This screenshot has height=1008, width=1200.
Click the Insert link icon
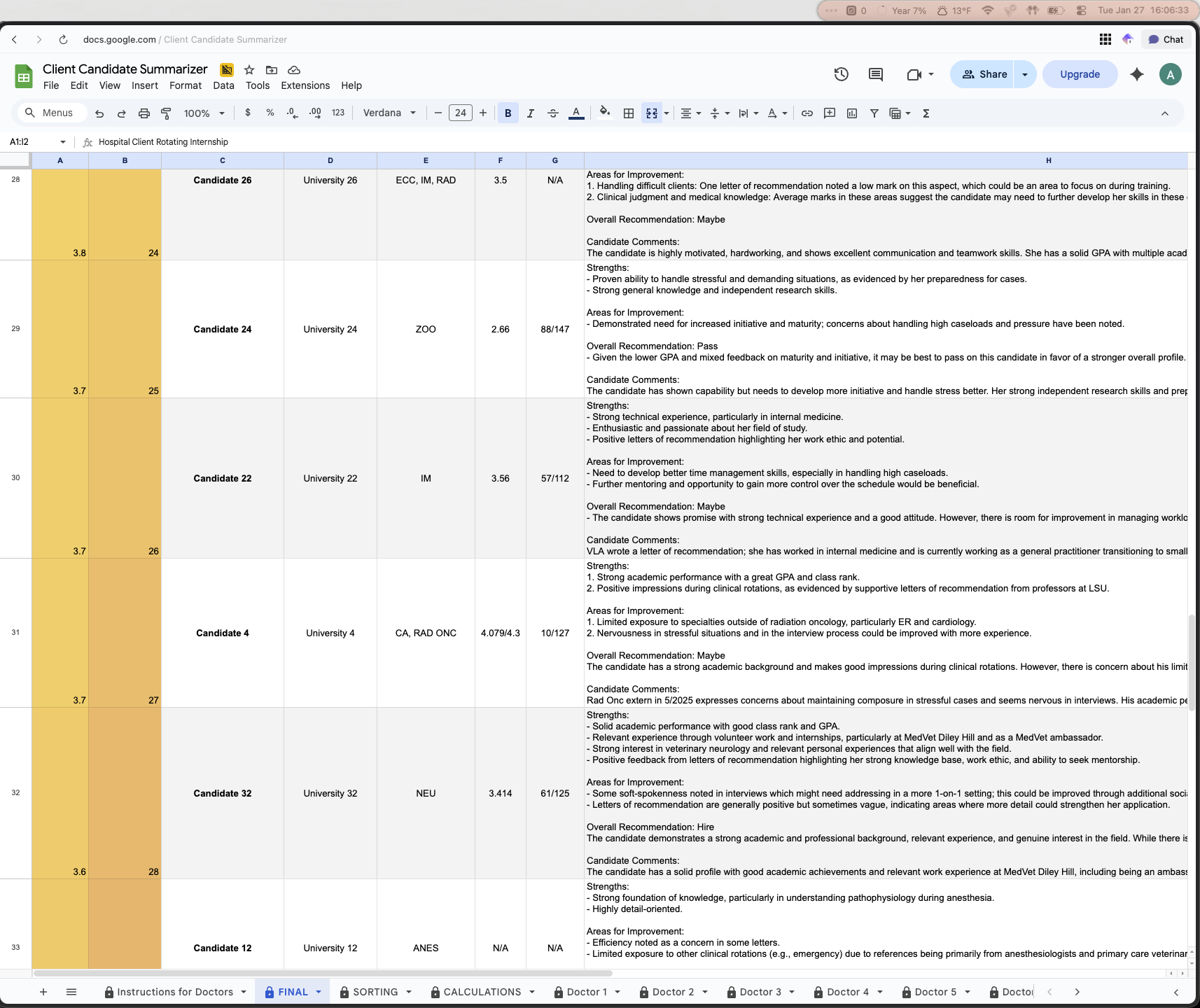pos(807,113)
